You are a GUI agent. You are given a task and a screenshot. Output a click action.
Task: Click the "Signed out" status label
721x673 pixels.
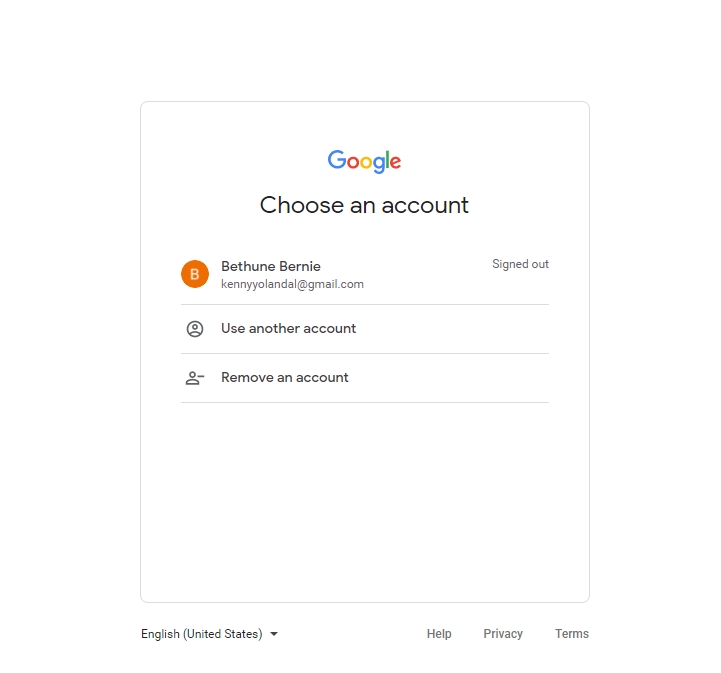pyautogui.click(x=520, y=264)
